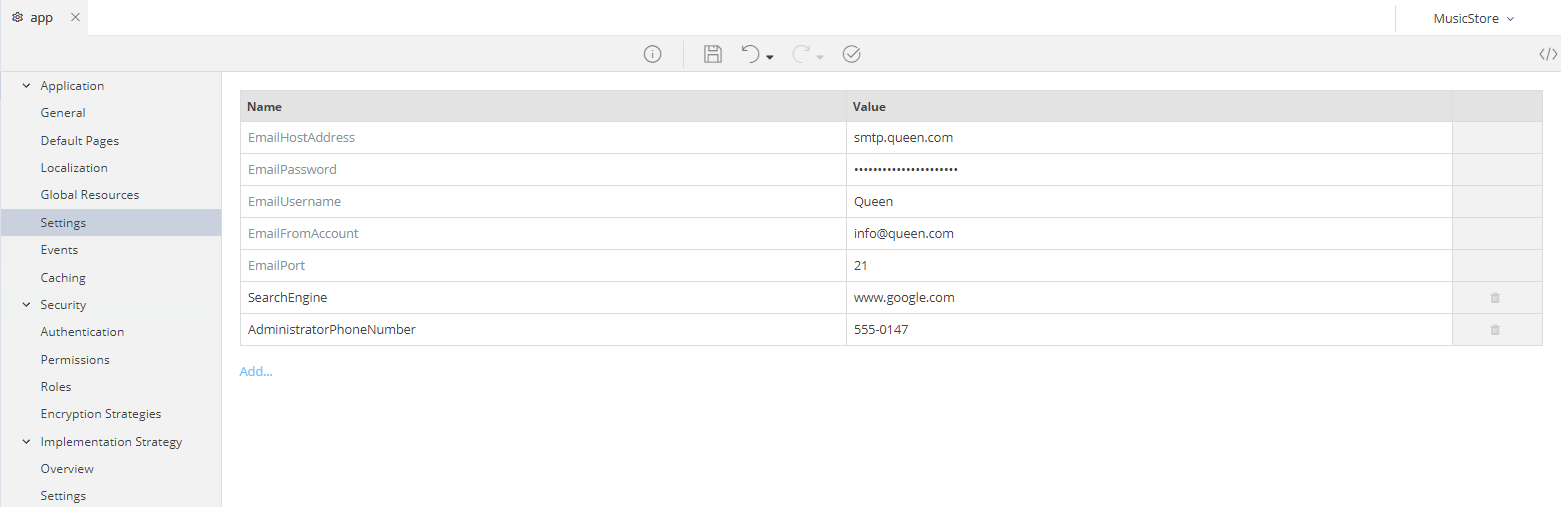
Task: Click the Save disk icon
Action: tap(713, 54)
